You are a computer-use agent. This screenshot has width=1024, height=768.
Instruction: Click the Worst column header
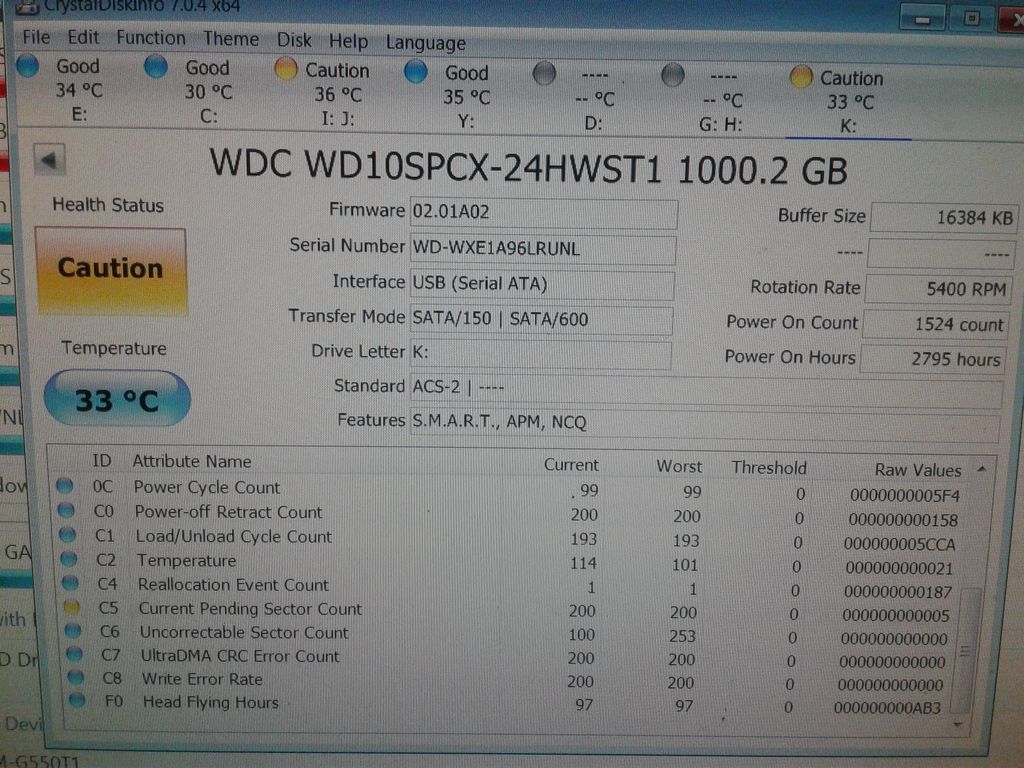click(679, 466)
